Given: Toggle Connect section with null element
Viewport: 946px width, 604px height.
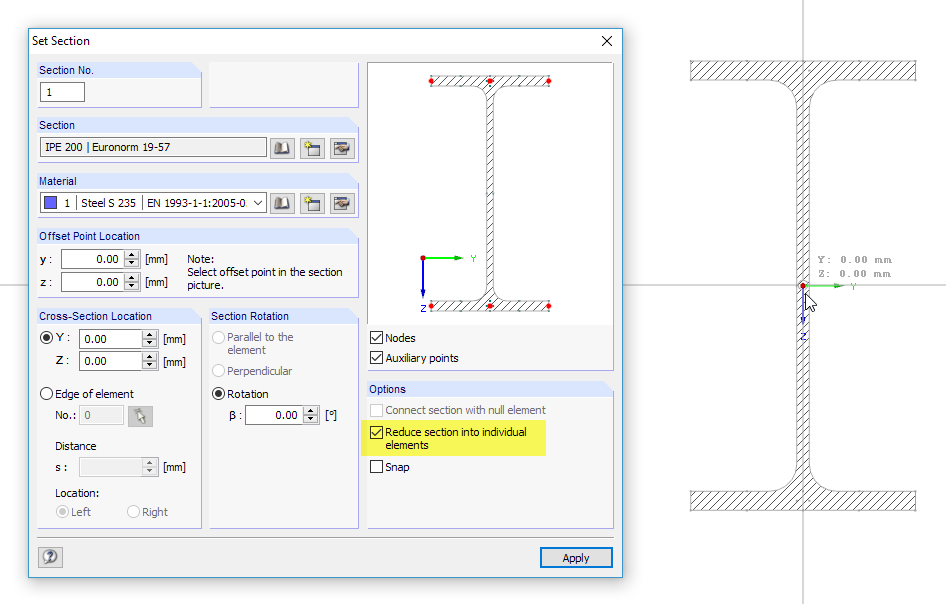Looking at the screenshot, I should point(376,410).
